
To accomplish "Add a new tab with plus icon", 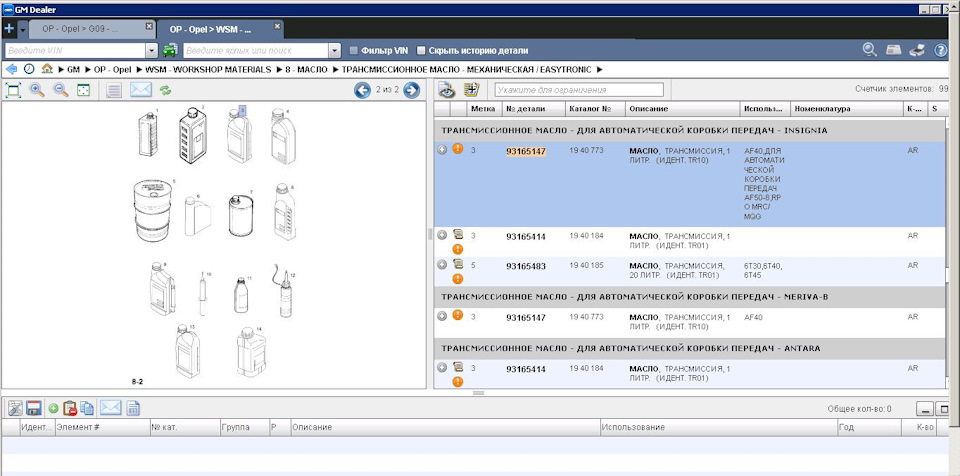I will pos(9,28).
